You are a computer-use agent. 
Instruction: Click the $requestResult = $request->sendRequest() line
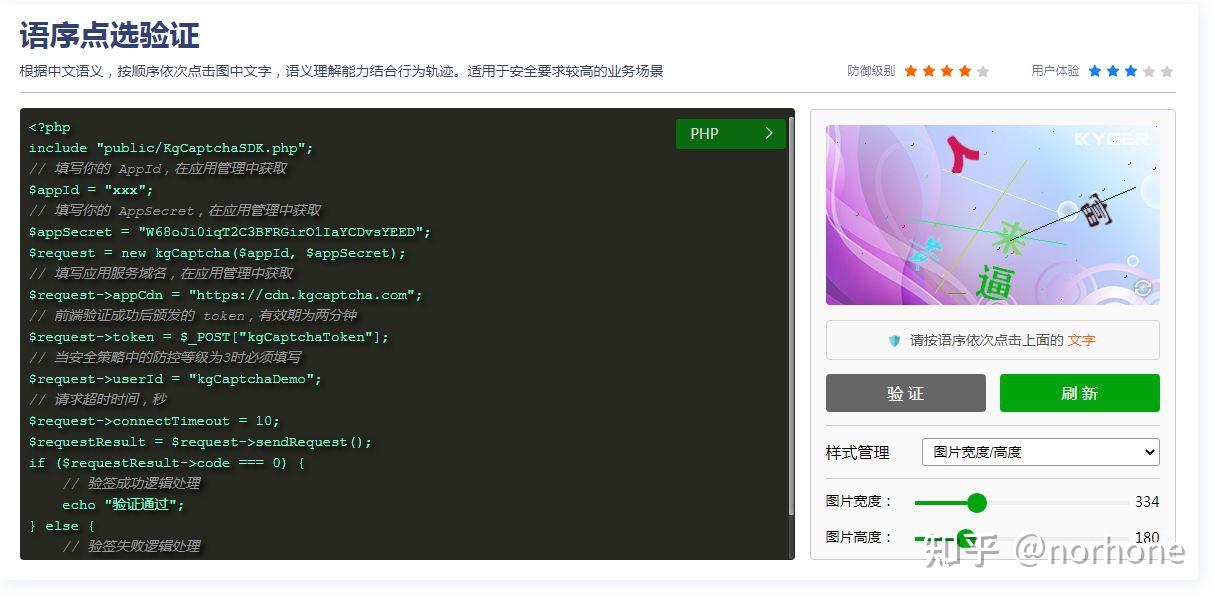coord(200,442)
